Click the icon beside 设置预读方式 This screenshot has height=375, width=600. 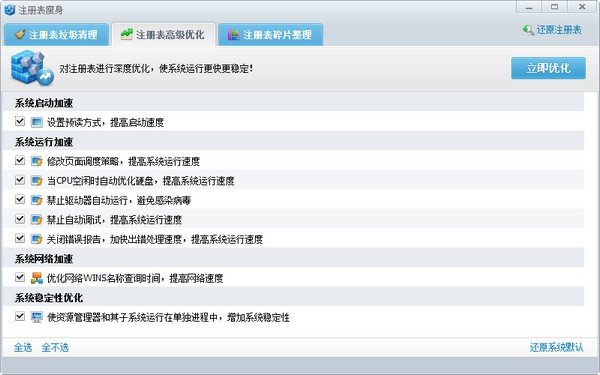click(x=37, y=122)
